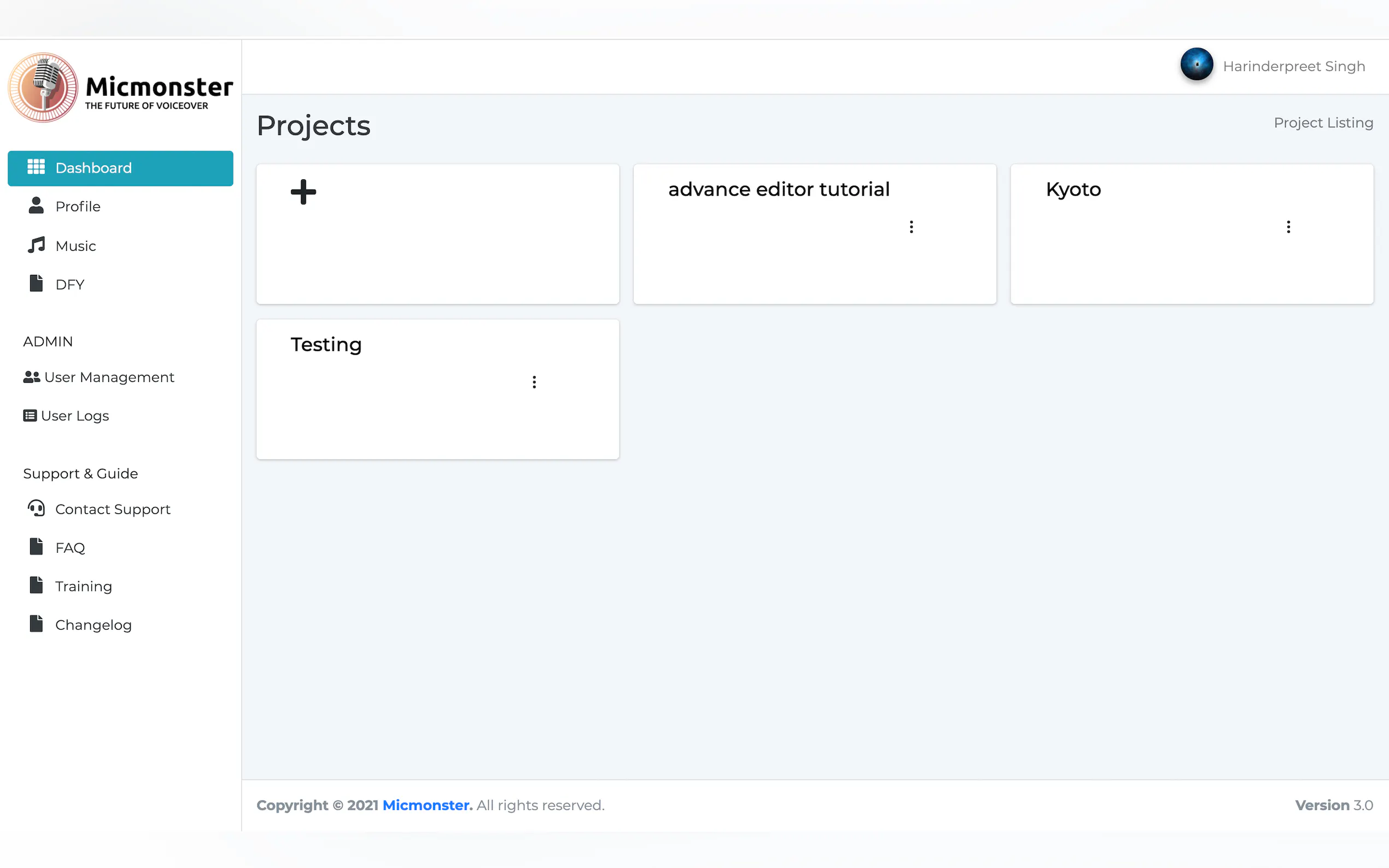Click the user avatar image
This screenshot has width=1389, height=868.
[x=1196, y=65]
